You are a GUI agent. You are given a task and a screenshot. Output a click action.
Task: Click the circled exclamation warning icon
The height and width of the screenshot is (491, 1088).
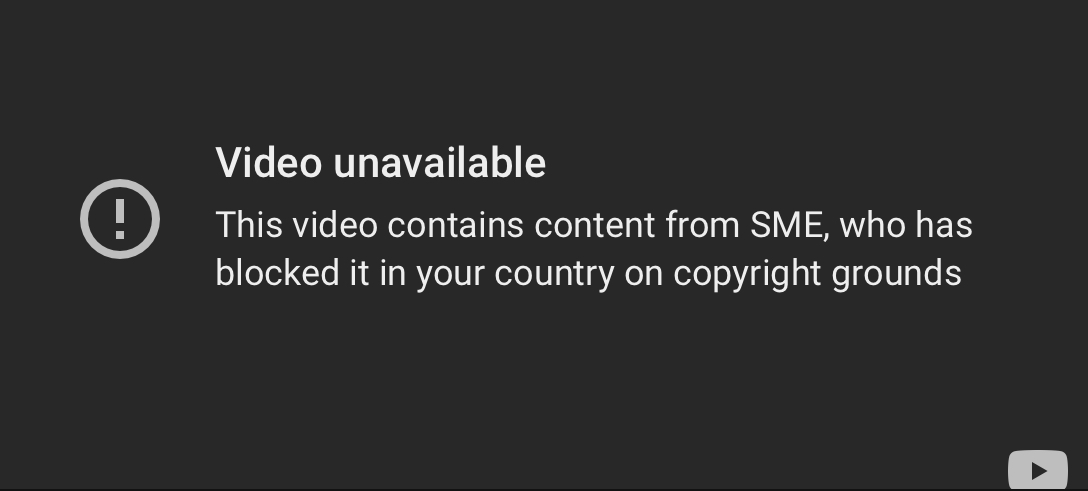(x=120, y=219)
